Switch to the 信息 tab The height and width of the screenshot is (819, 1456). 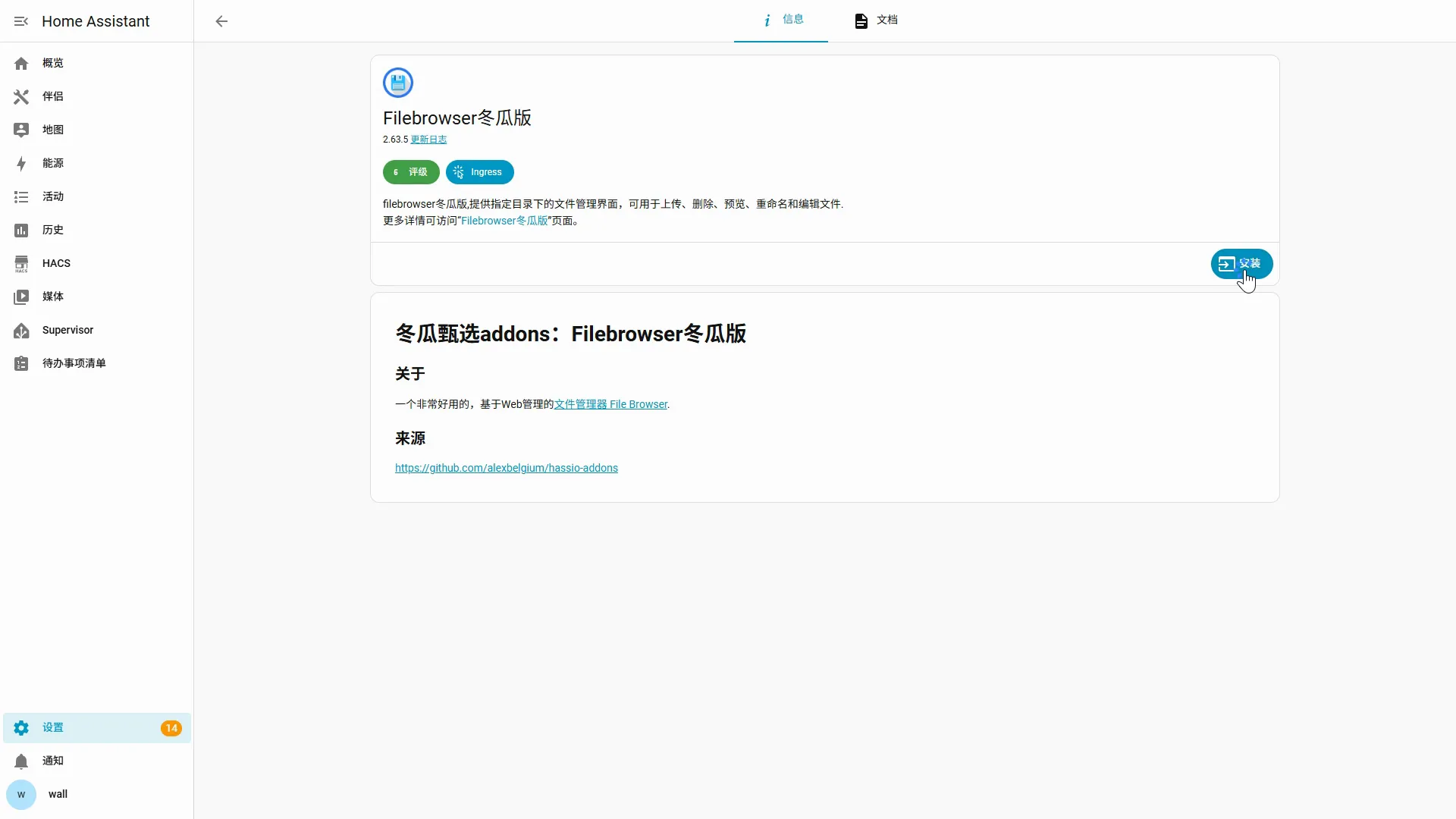tap(781, 20)
